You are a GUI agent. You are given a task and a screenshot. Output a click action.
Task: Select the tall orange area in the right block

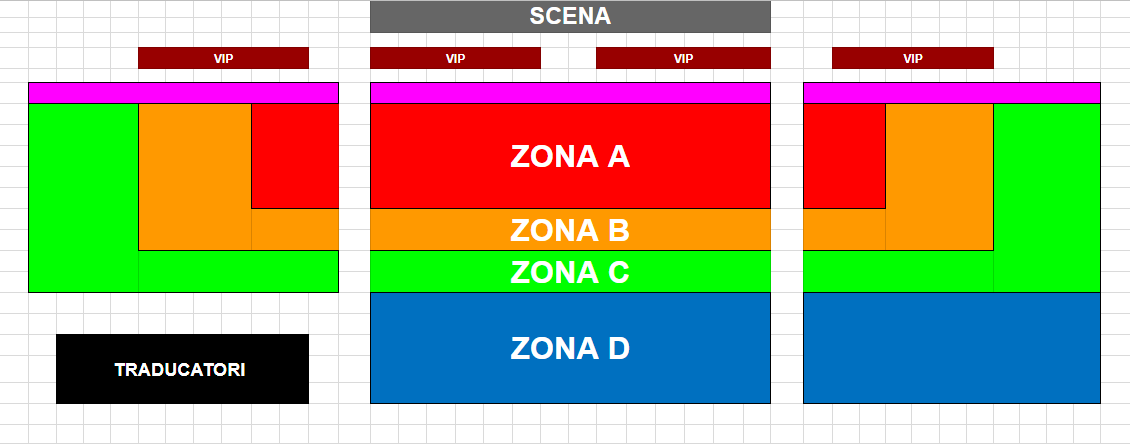point(940,177)
